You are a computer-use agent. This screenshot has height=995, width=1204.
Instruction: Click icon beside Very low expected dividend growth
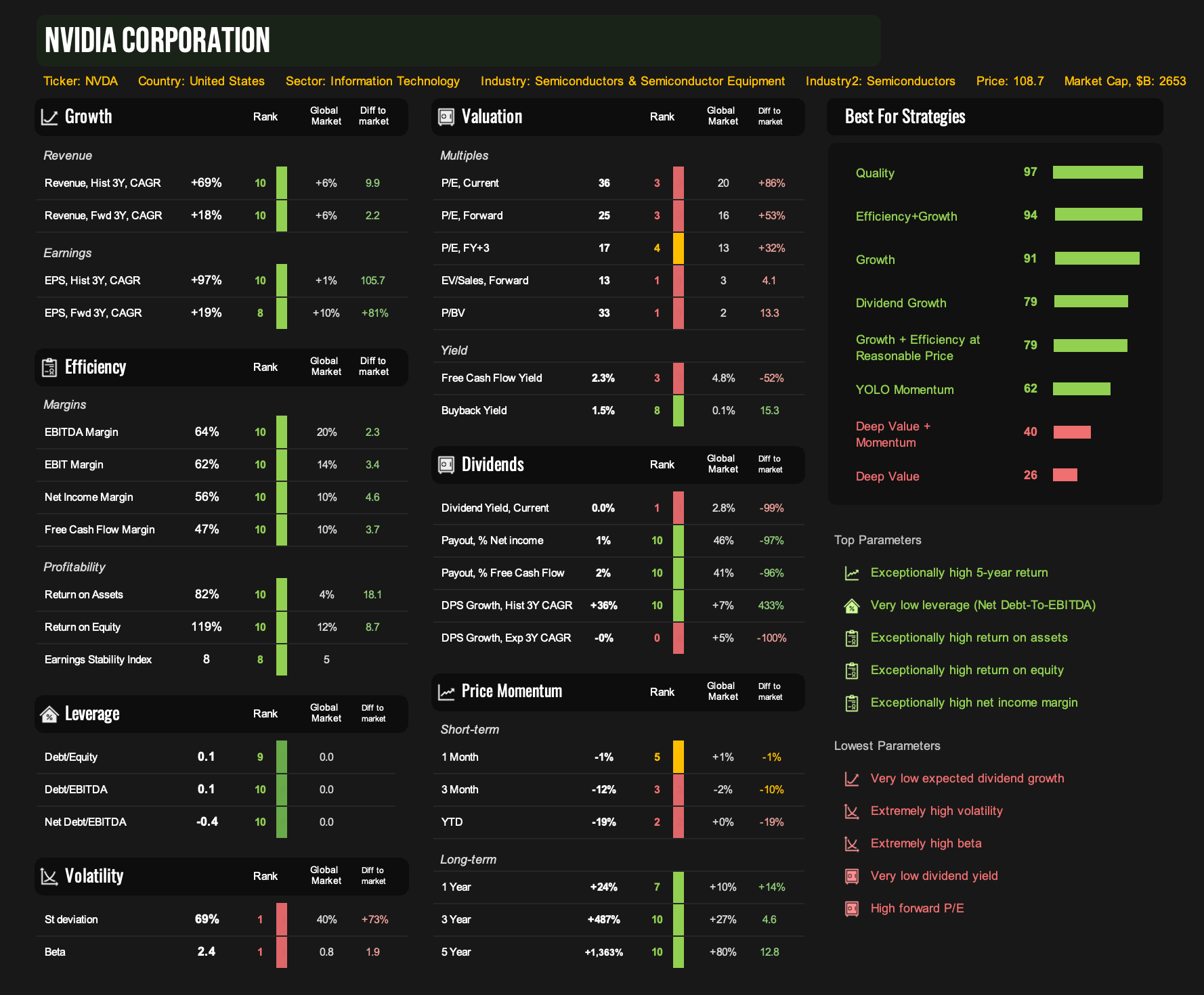point(852,779)
